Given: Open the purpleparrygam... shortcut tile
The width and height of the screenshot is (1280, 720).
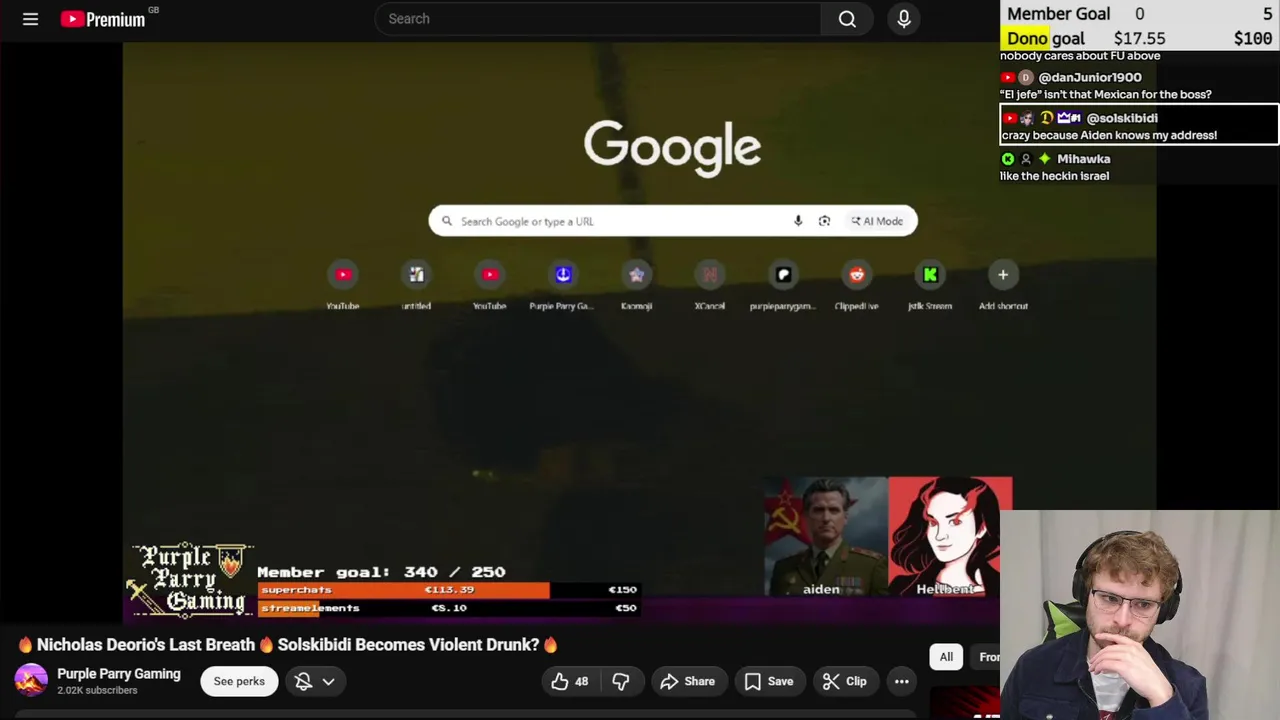Looking at the screenshot, I should (x=783, y=286).
